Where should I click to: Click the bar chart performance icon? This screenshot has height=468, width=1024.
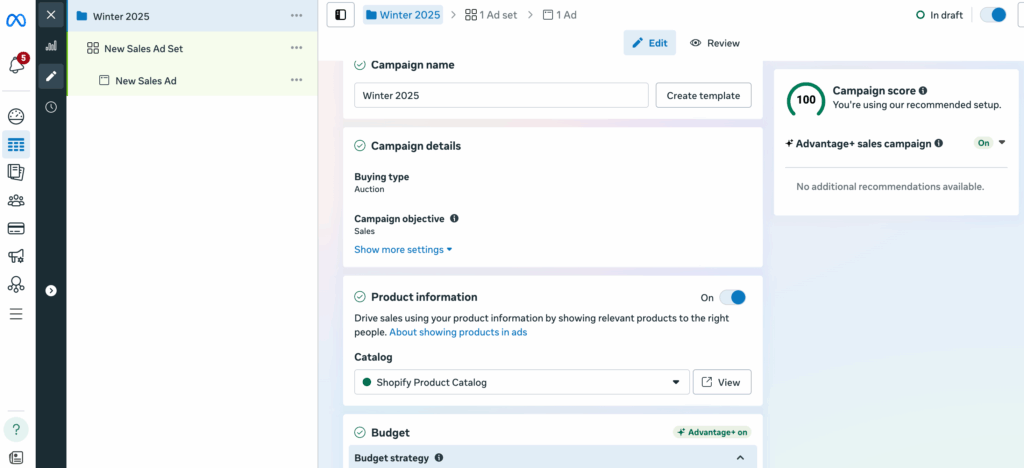[51, 46]
